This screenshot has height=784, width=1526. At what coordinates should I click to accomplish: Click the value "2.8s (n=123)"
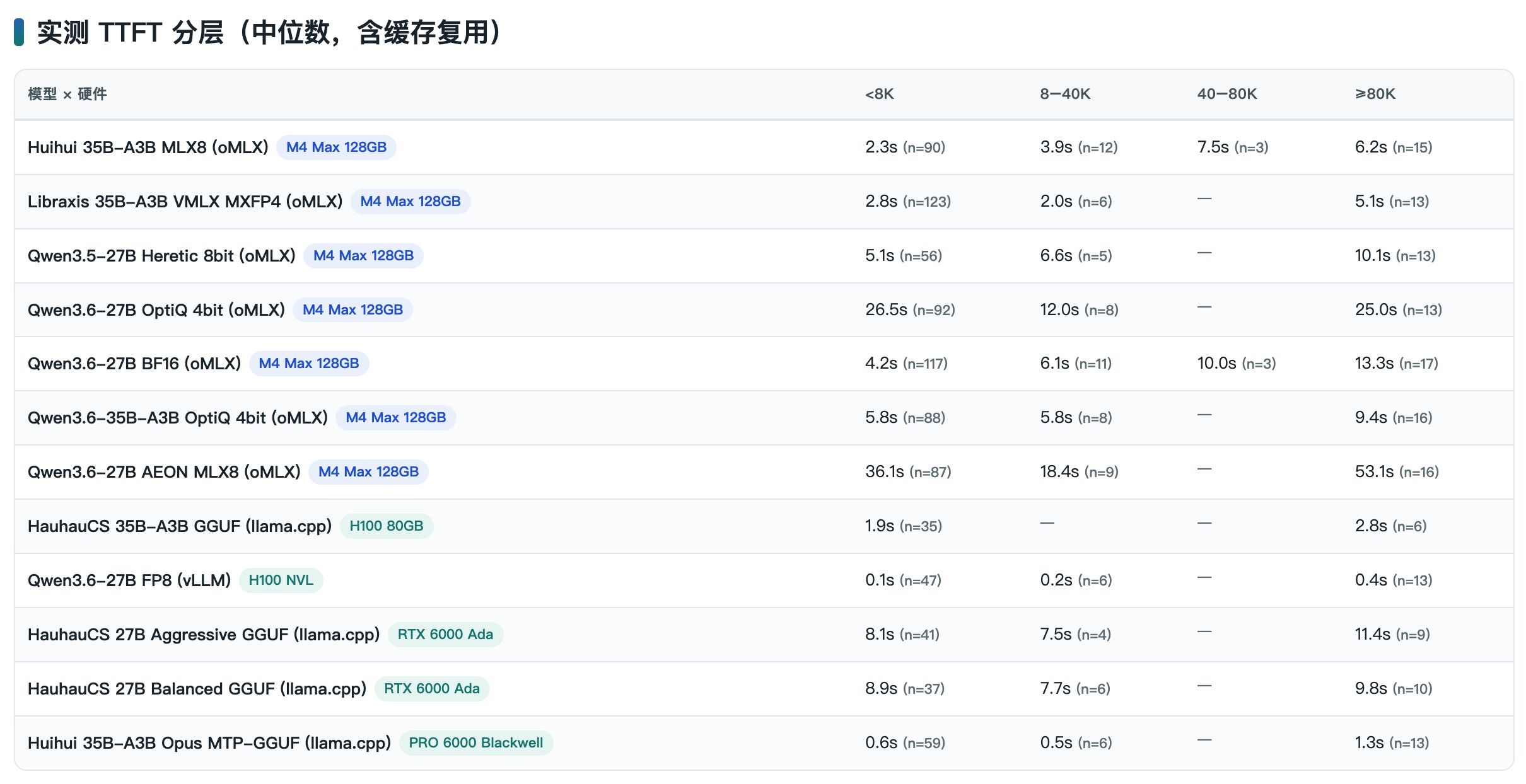(908, 202)
